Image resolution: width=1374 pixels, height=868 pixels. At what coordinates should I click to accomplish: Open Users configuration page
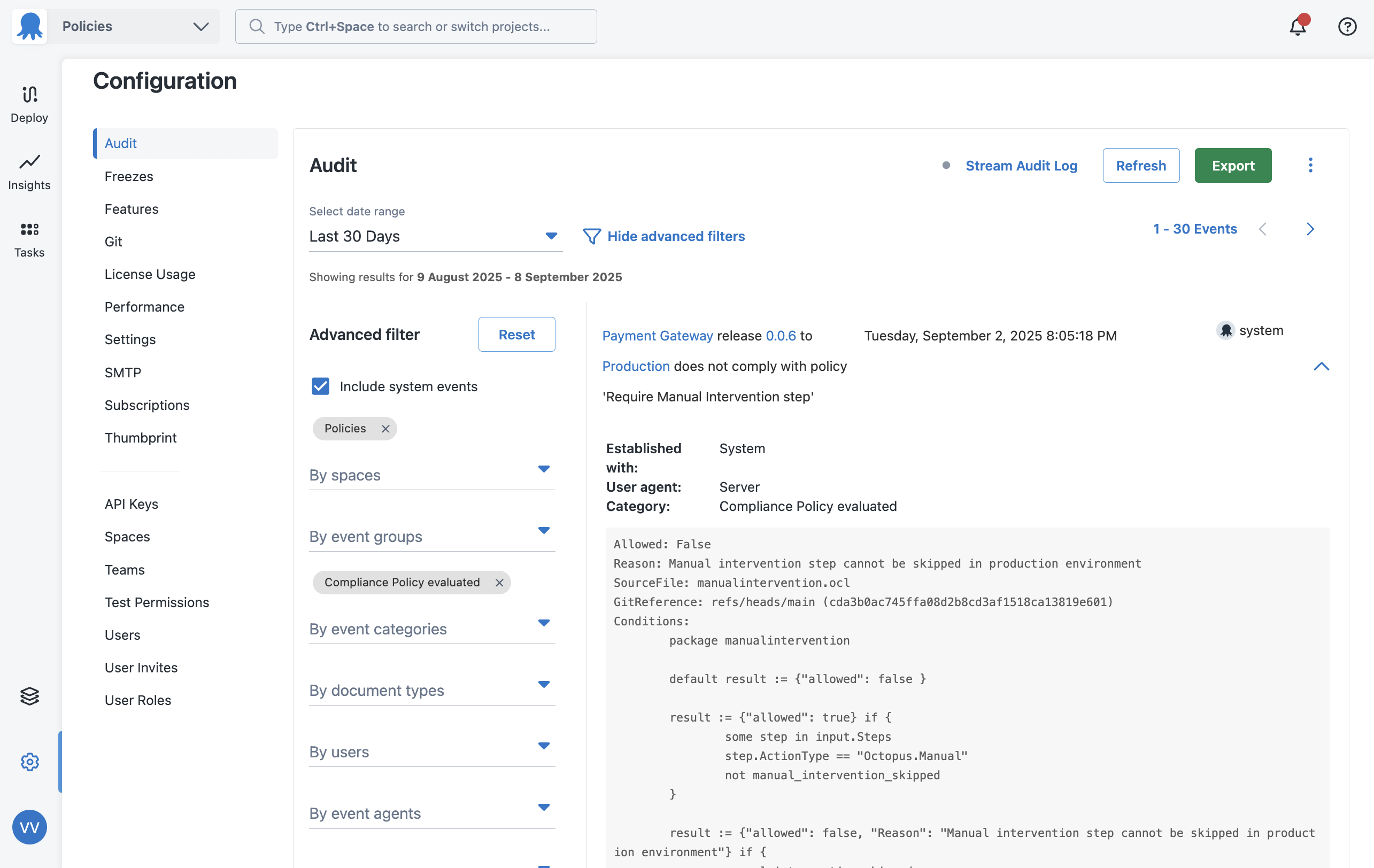pos(122,635)
